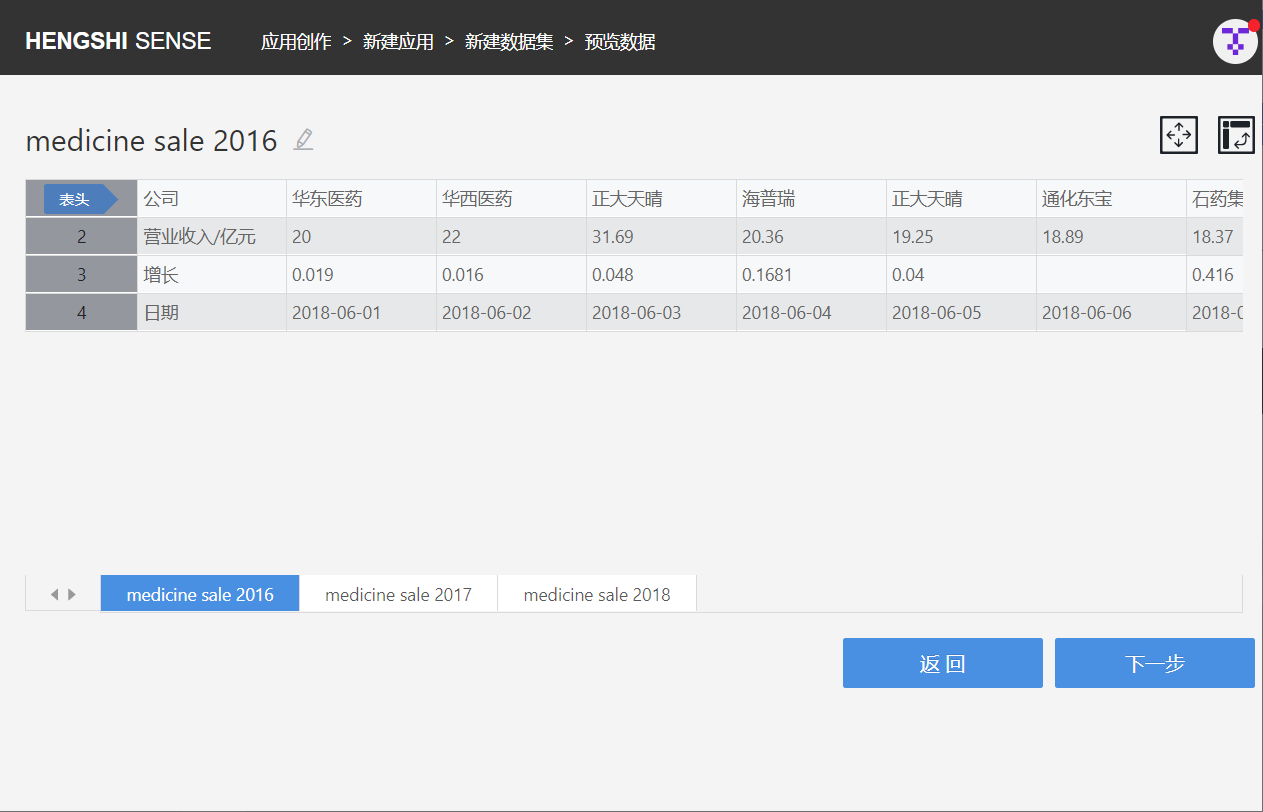Screen dimensions: 1263x812
Task: Click the 2018-06-03 date cell
Action: 661,313
